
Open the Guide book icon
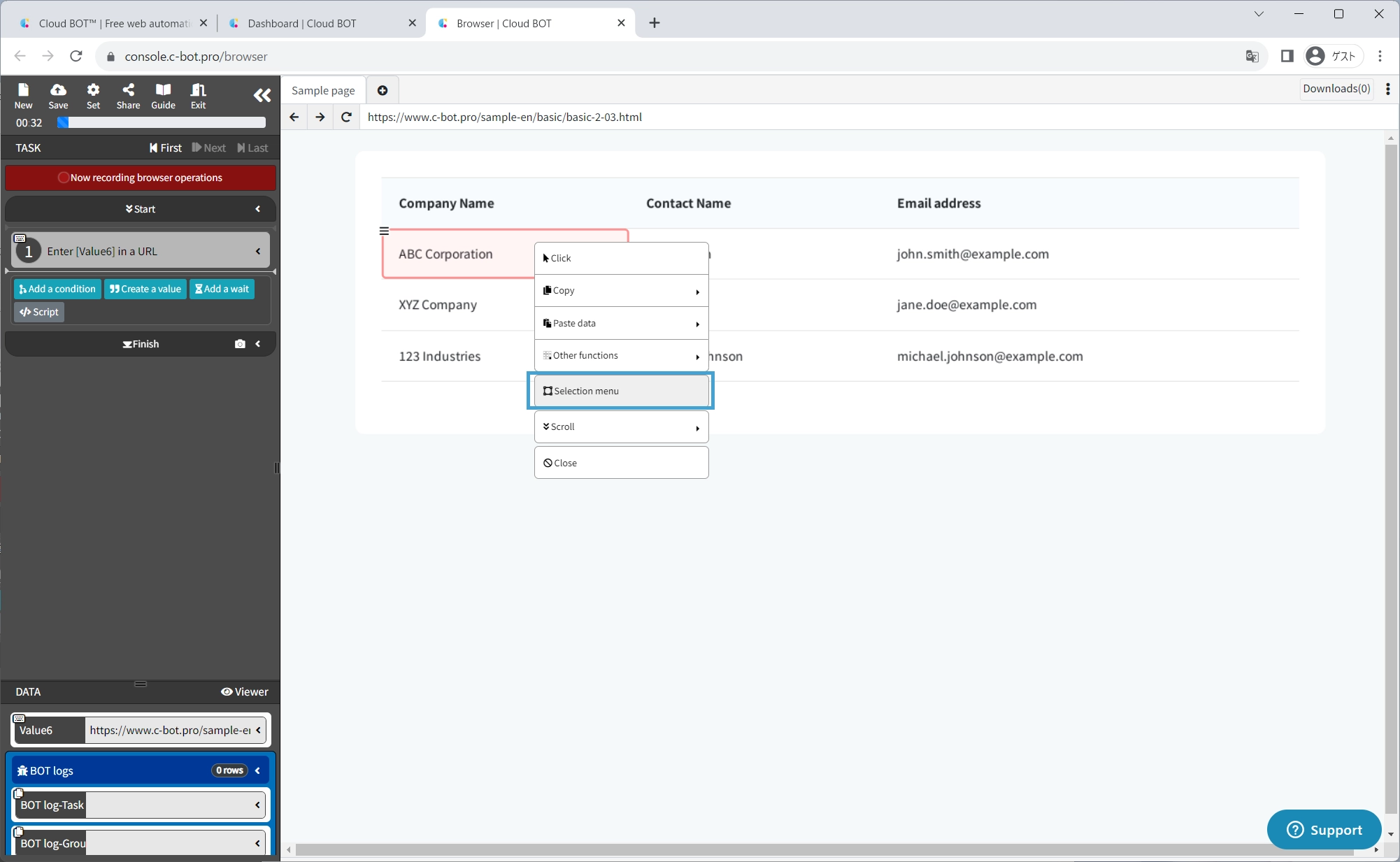point(163,96)
